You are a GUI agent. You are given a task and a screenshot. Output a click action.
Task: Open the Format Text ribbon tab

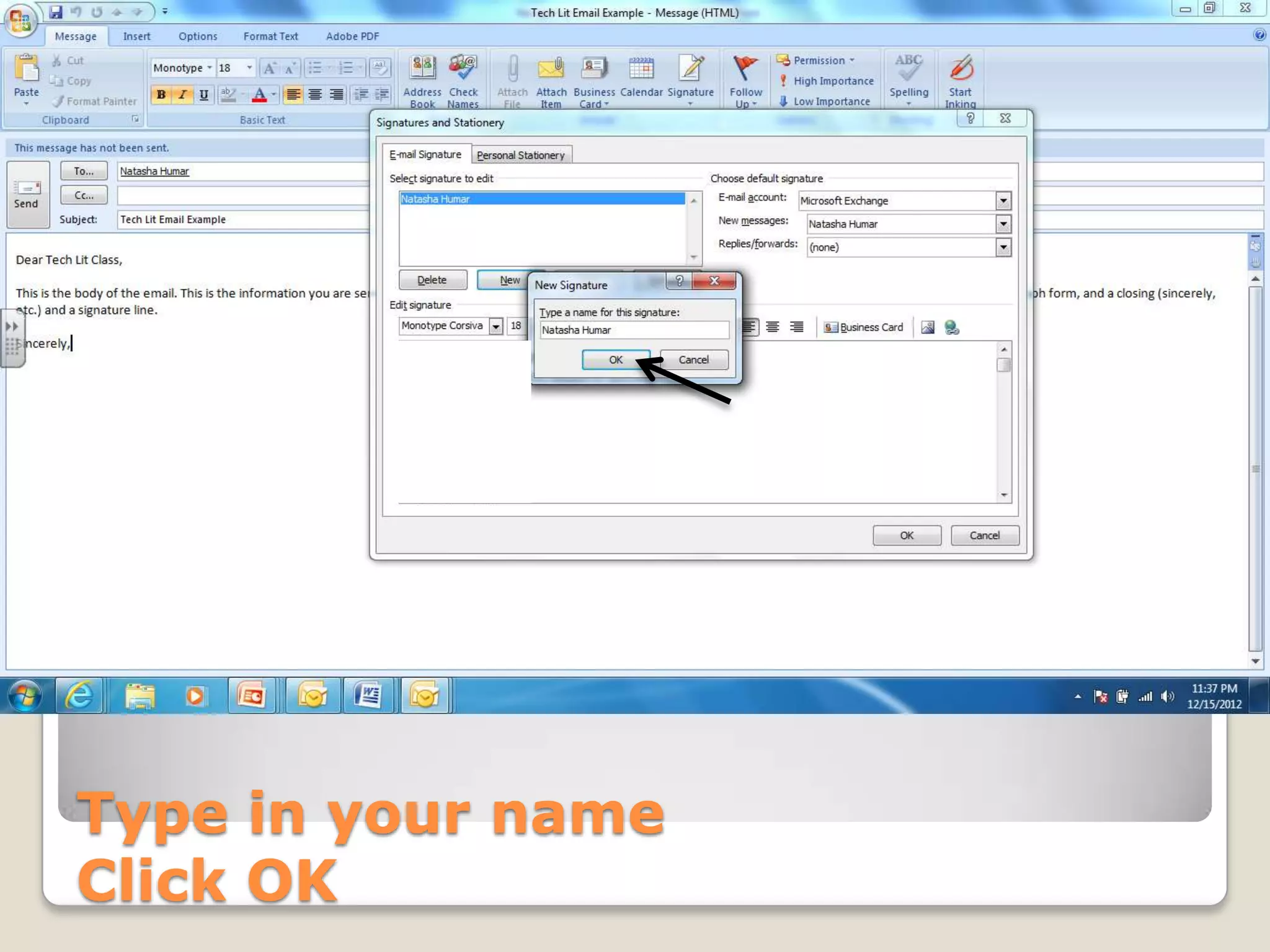click(270, 37)
